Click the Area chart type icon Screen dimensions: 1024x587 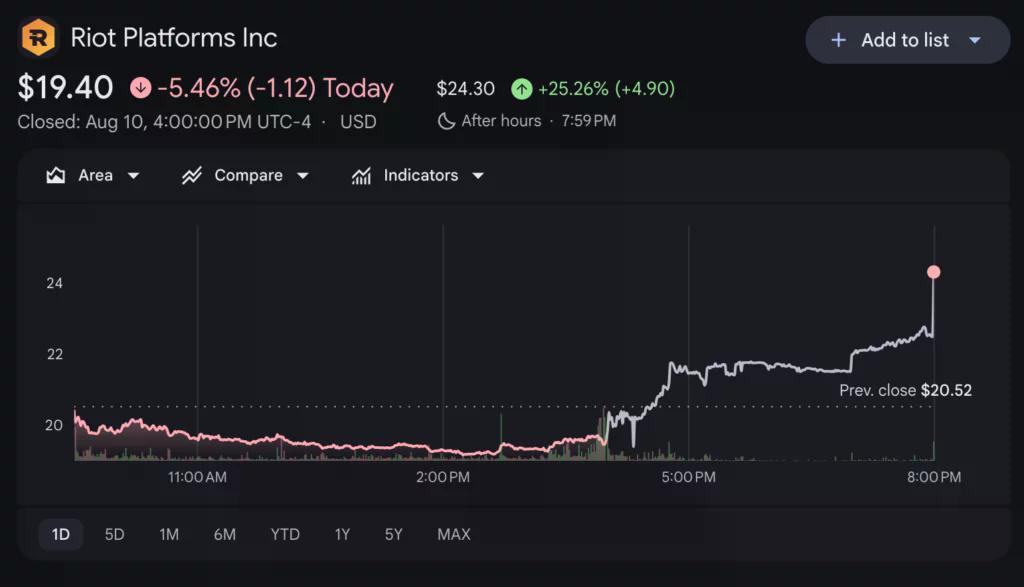pos(56,175)
